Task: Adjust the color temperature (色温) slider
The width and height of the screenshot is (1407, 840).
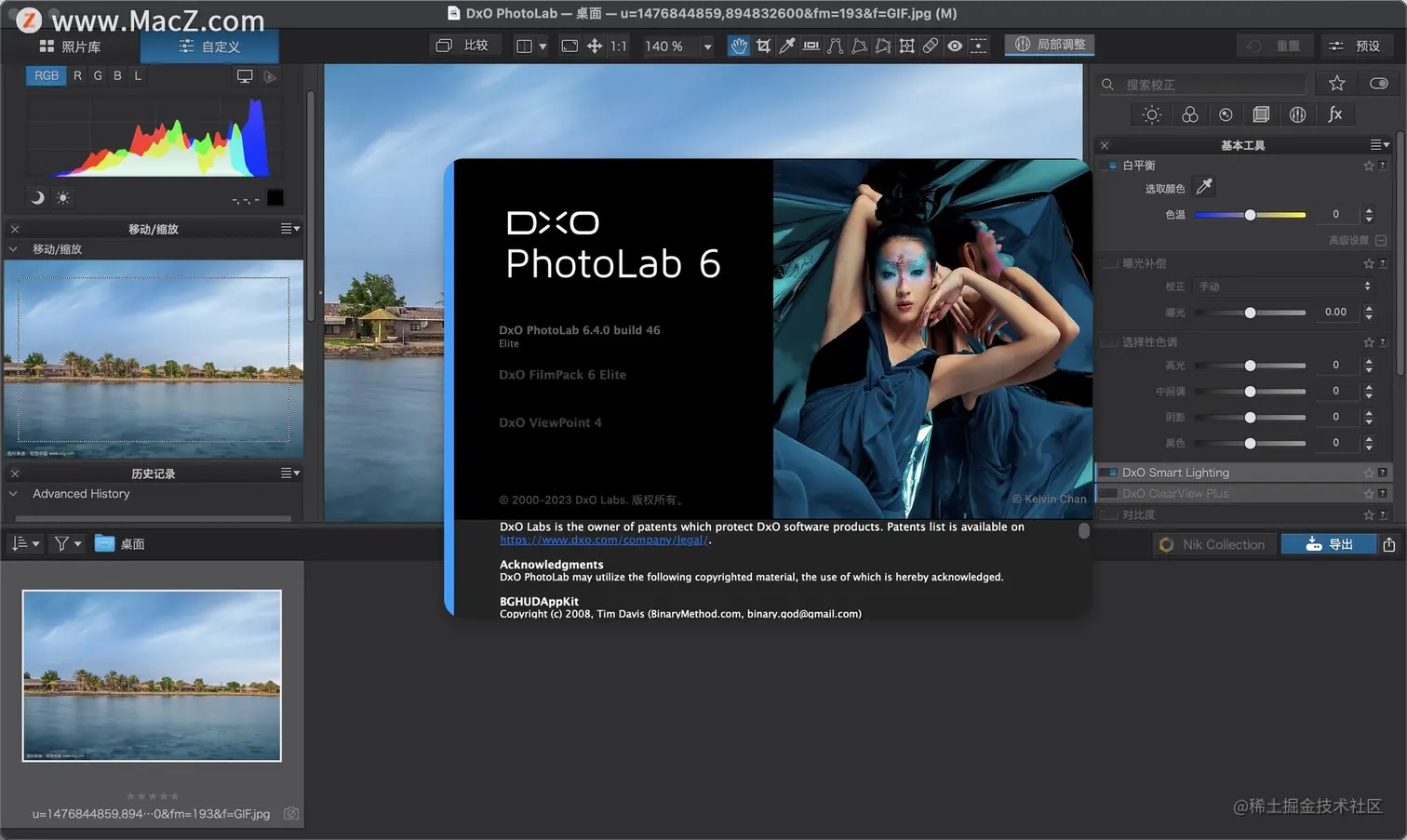Action: click(x=1250, y=215)
